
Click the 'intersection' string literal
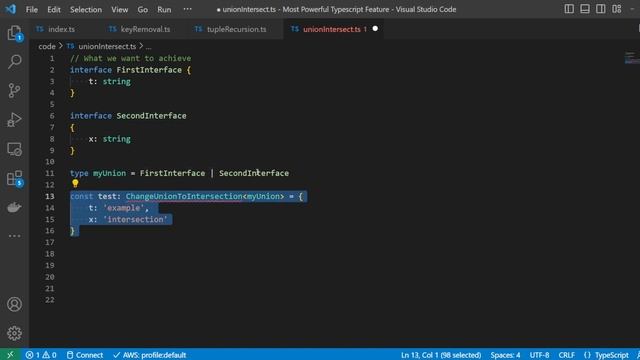point(135,219)
